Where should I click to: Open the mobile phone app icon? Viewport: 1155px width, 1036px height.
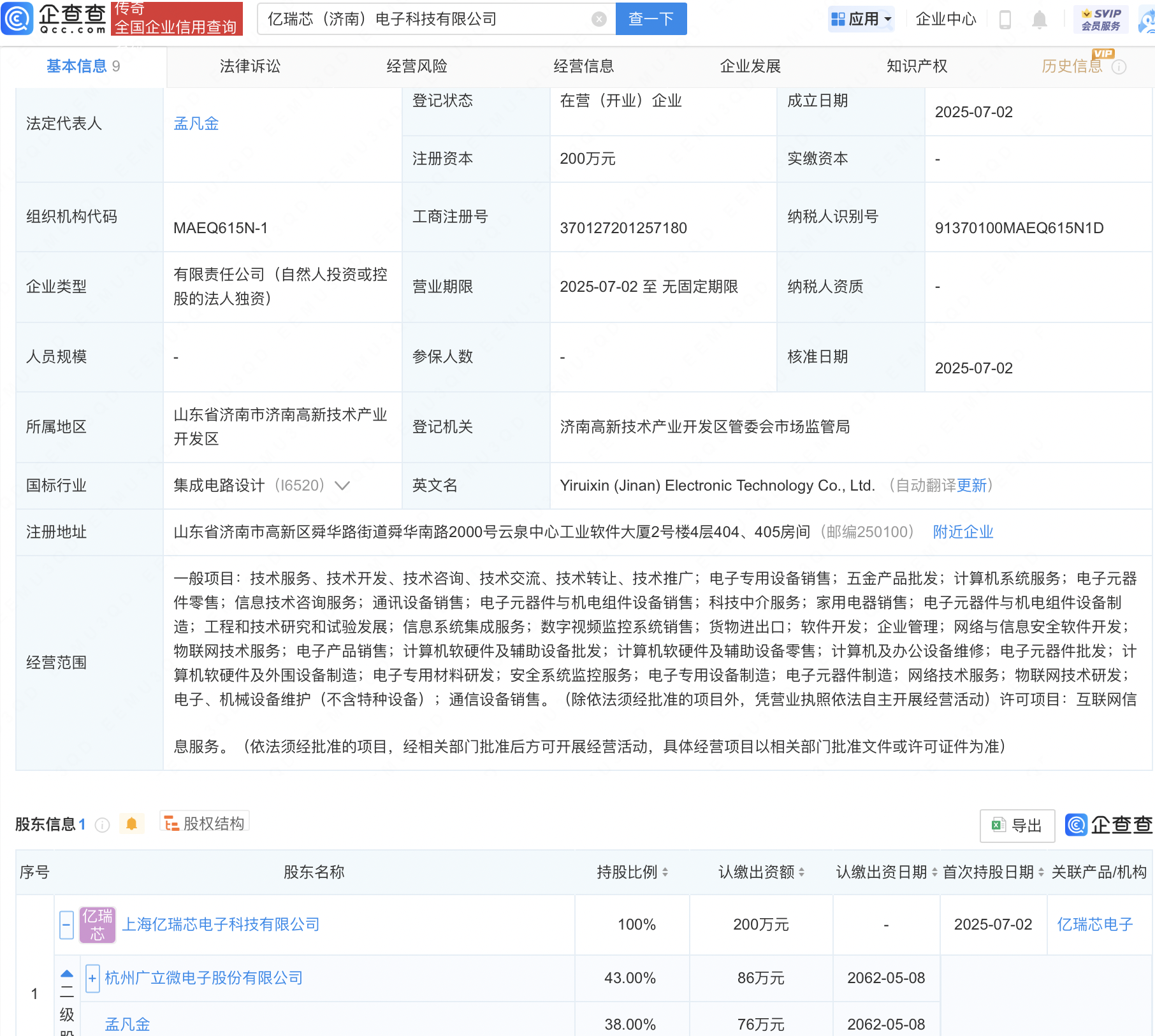pos(1005,19)
